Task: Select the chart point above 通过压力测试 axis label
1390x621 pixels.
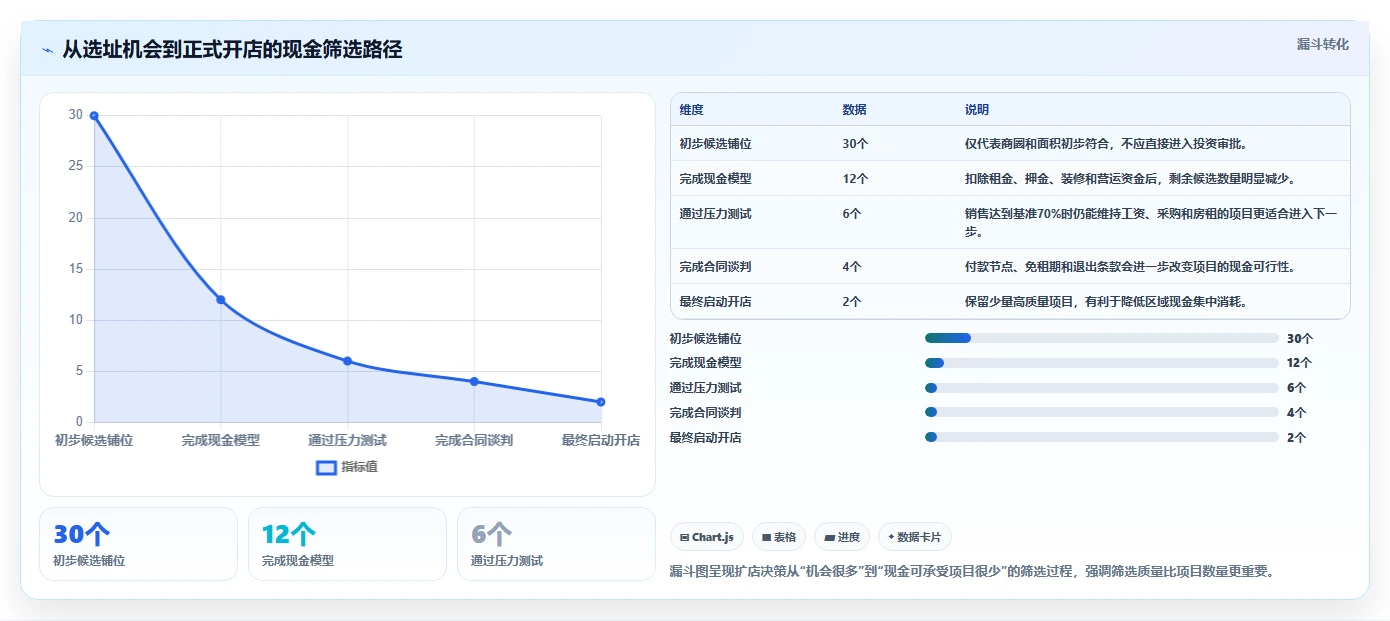Action: pyautogui.click(x=347, y=361)
